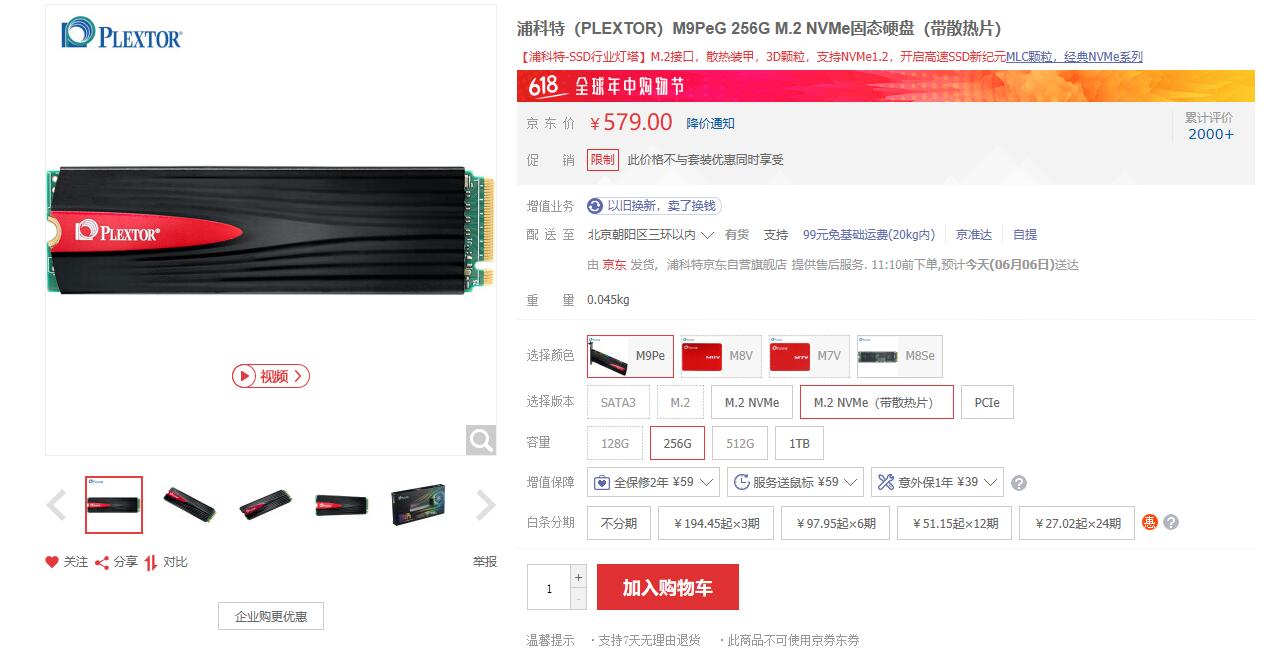Viewport: 1275px width, 655px height.
Task: Show next thumbnails with right arrow
Action: [485, 505]
